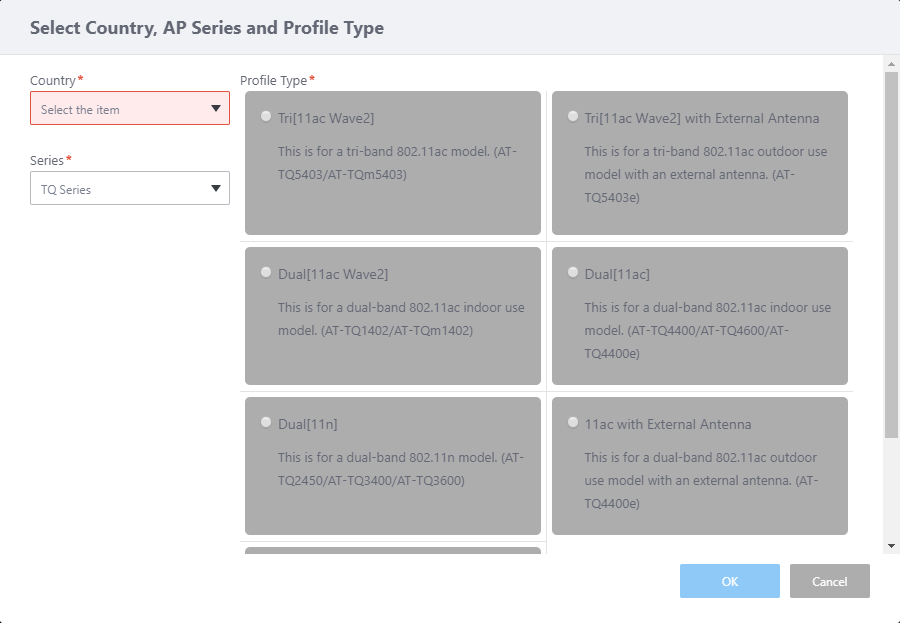Image resolution: width=900 pixels, height=623 pixels.
Task: Select the Dual[11ac Wave2] profile radio
Action: point(265,272)
